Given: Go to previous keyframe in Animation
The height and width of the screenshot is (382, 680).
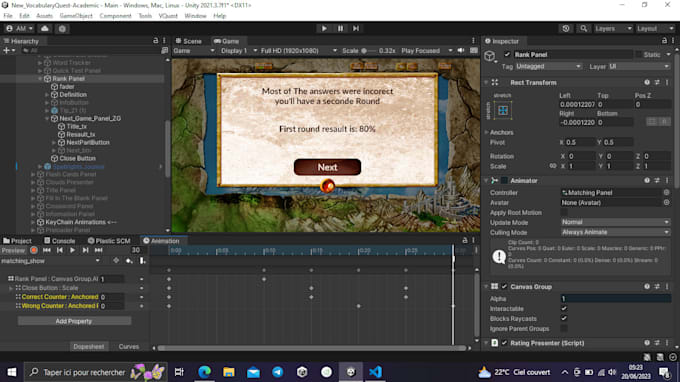Looking at the screenshot, I should [59, 250].
